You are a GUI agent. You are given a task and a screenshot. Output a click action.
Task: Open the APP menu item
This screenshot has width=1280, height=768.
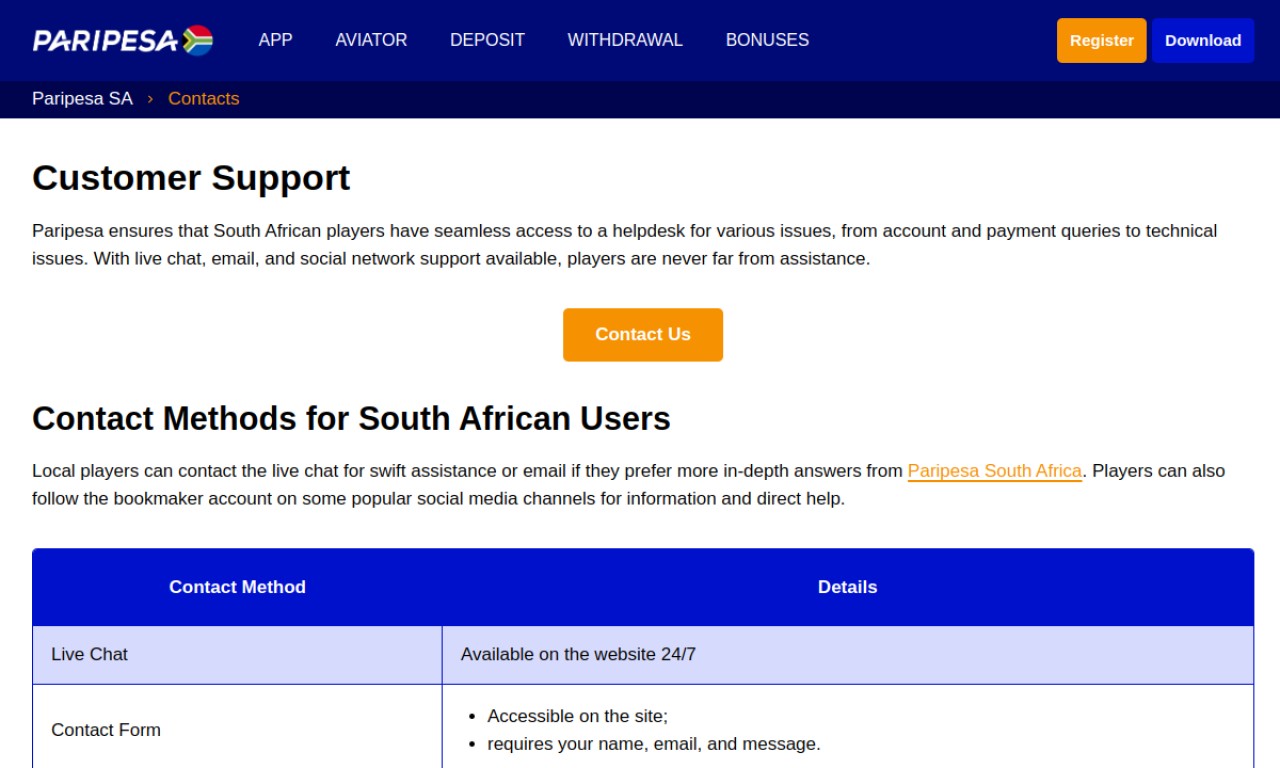click(x=275, y=40)
